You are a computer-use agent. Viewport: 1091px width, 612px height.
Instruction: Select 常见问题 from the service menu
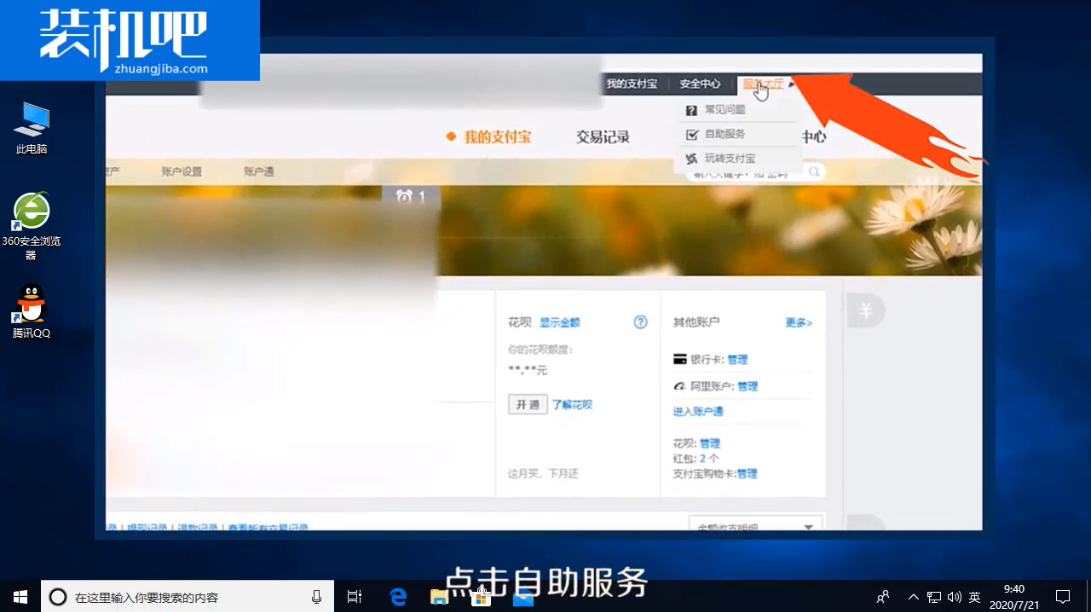[724, 110]
